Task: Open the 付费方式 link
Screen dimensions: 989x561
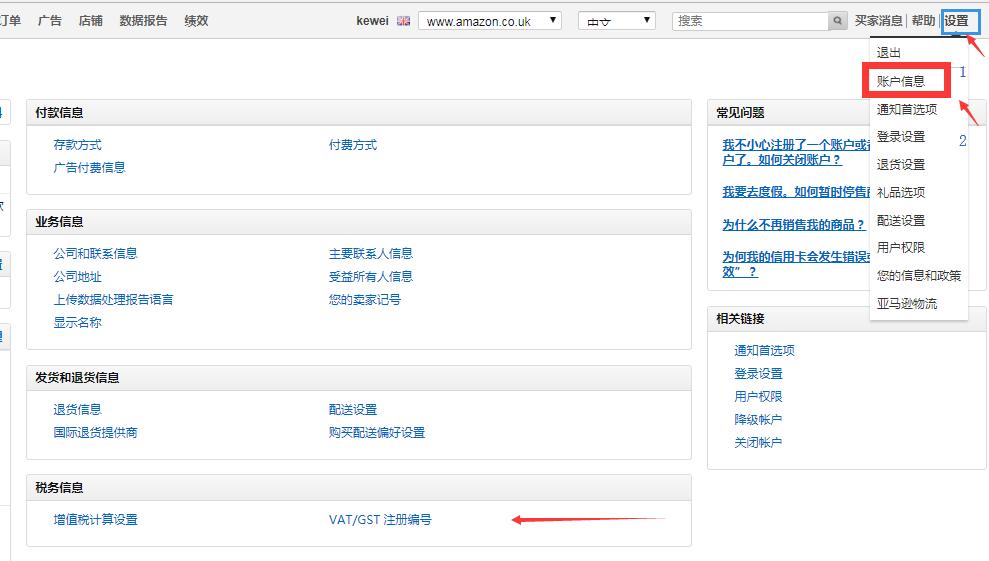Action: click(x=353, y=145)
